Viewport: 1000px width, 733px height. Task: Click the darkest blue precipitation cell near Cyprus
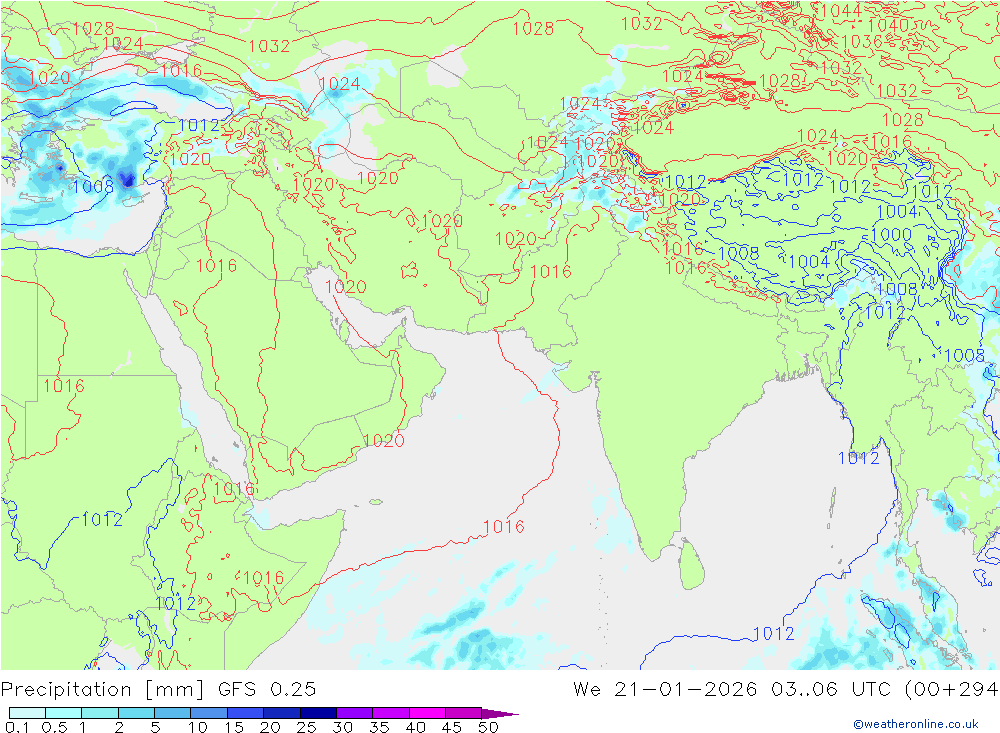[x=128, y=179]
